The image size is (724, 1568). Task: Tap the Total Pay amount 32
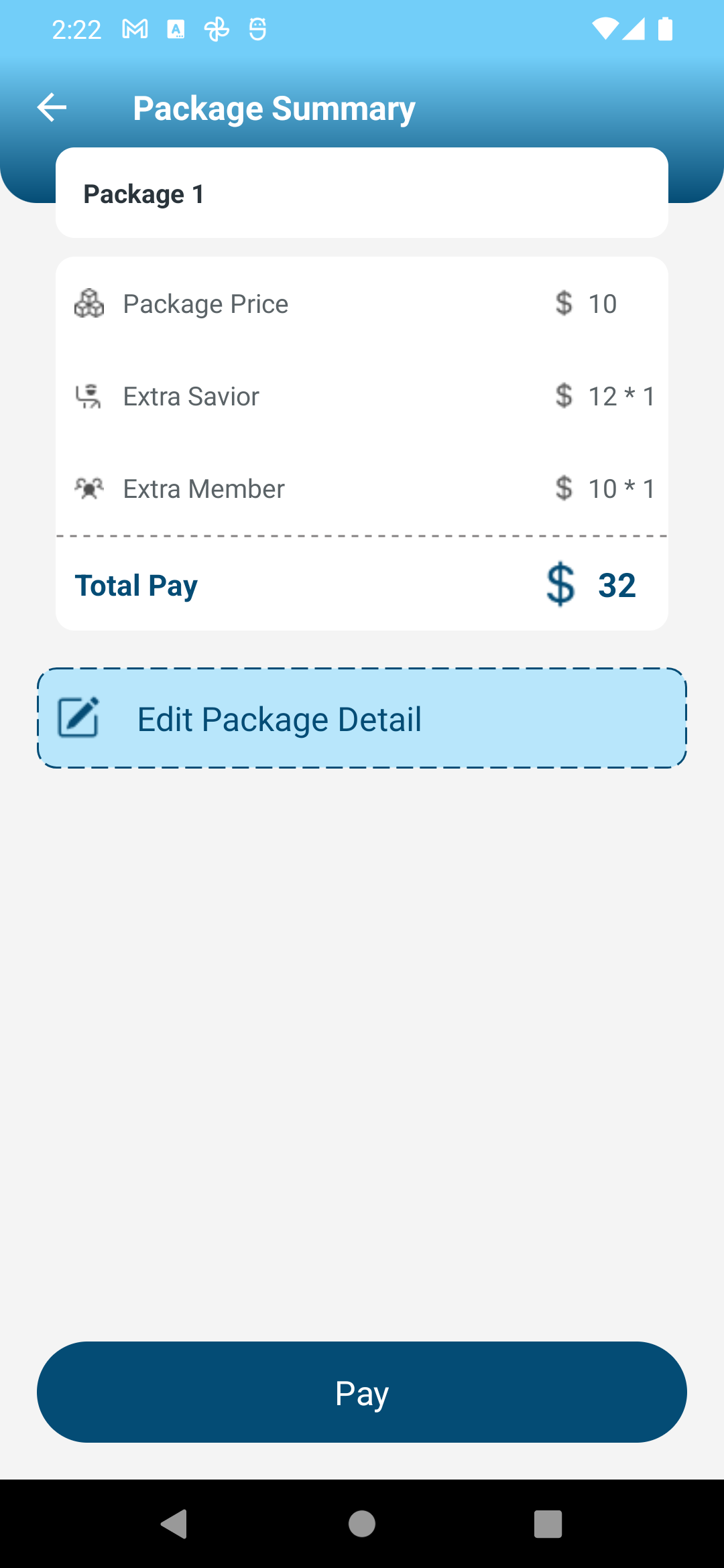617,586
